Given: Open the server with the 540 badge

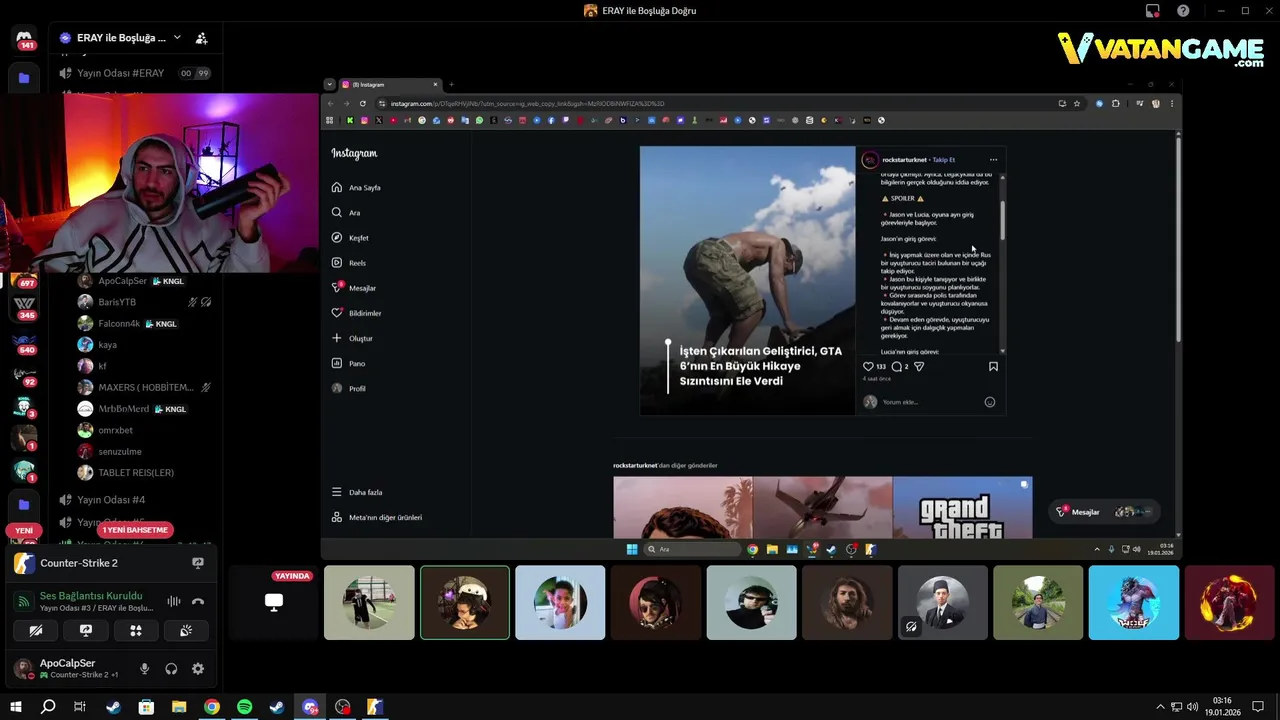Looking at the screenshot, I should click(25, 342).
